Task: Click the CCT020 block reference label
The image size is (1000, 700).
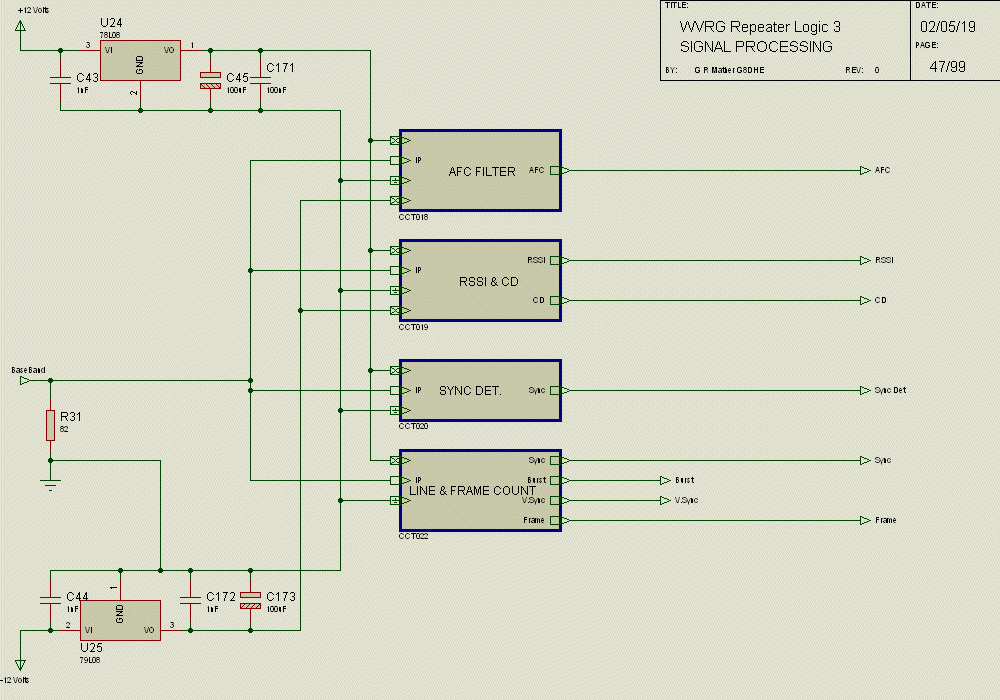Action: pyautogui.click(x=413, y=426)
